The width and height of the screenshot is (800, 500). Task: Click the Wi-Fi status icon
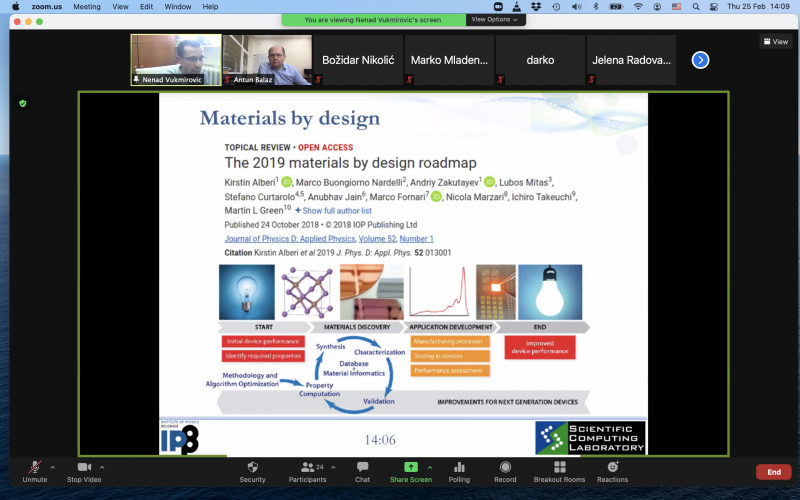[638, 7]
